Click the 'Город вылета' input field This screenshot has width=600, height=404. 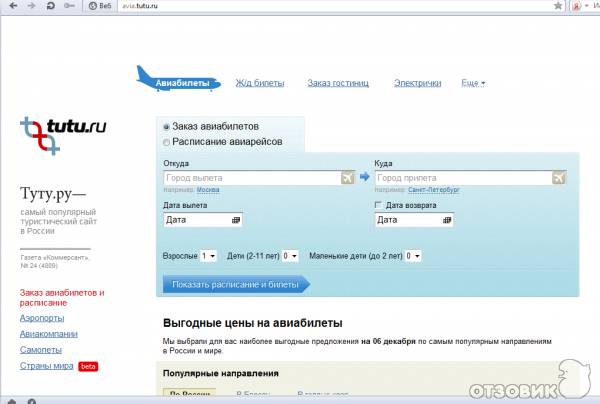[250, 178]
